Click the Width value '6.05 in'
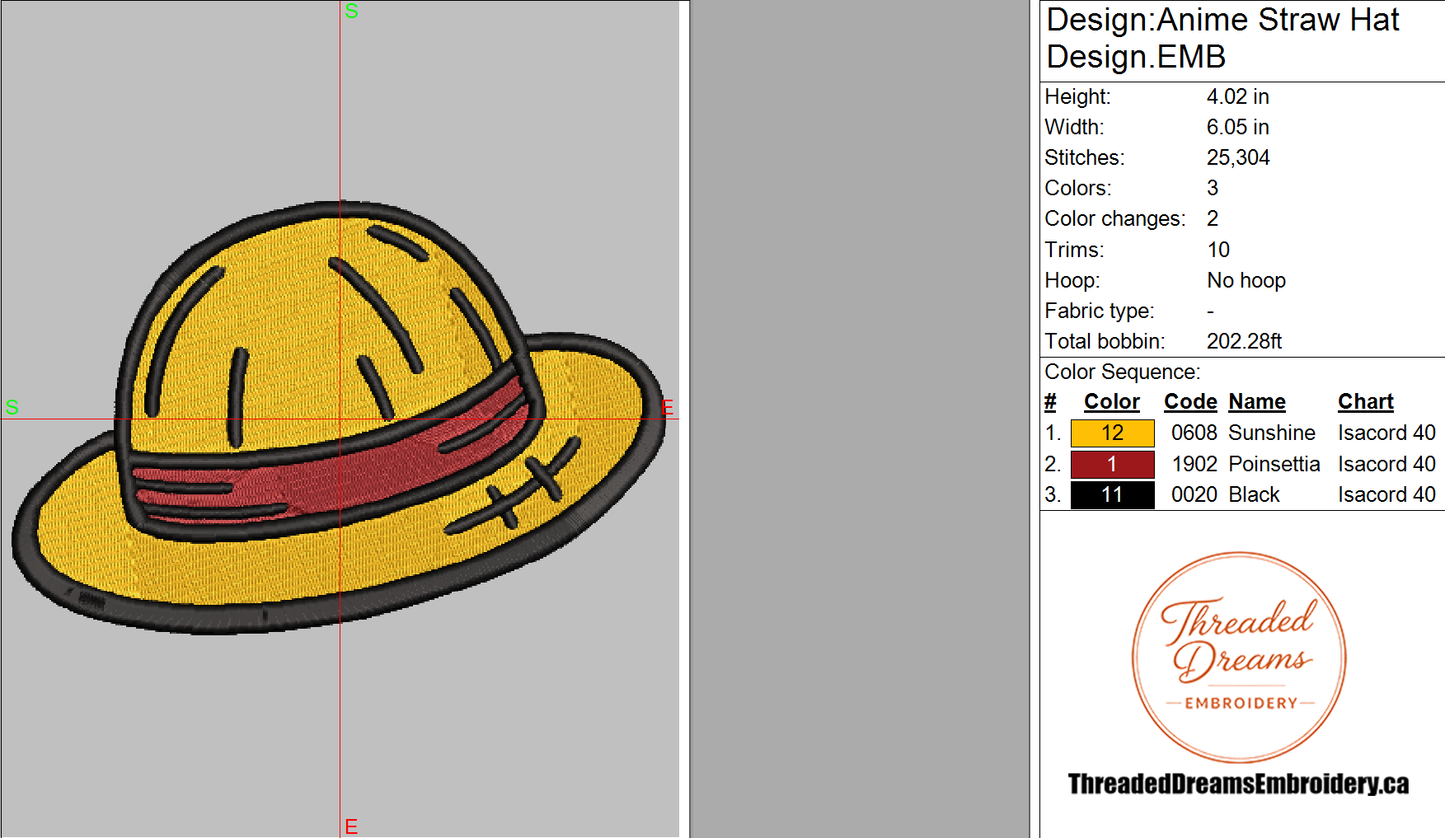This screenshot has width=1445, height=838. tap(1238, 127)
